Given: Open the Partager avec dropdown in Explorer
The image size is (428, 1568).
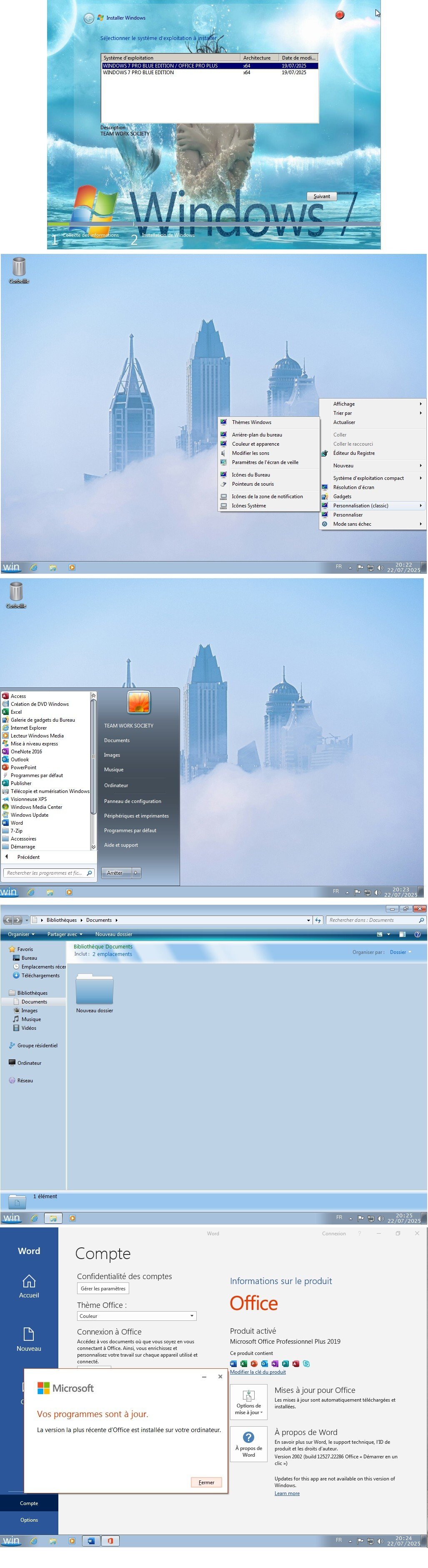Looking at the screenshot, I should coord(65,934).
